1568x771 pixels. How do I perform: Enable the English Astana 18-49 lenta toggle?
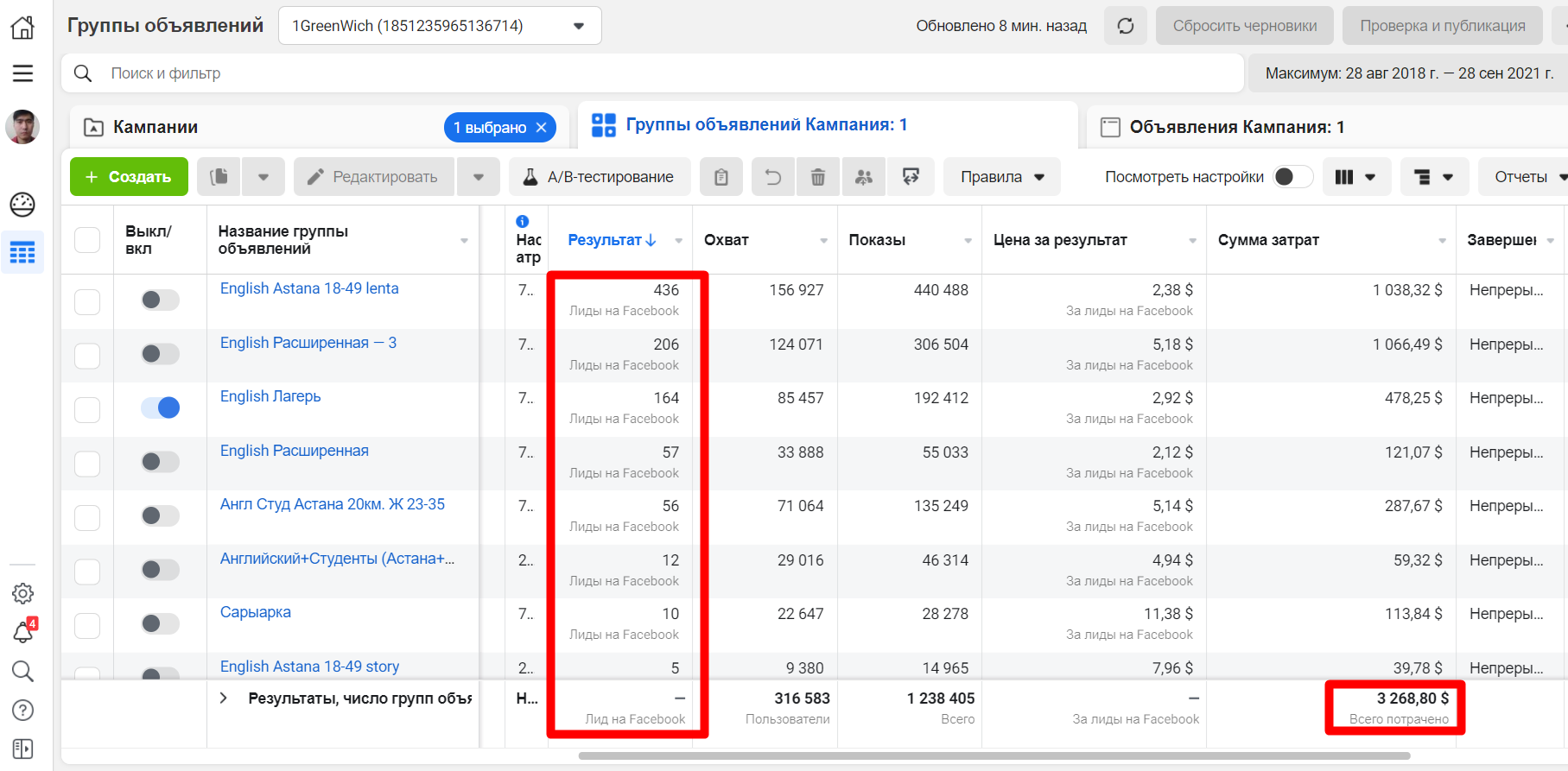[161, 300]
